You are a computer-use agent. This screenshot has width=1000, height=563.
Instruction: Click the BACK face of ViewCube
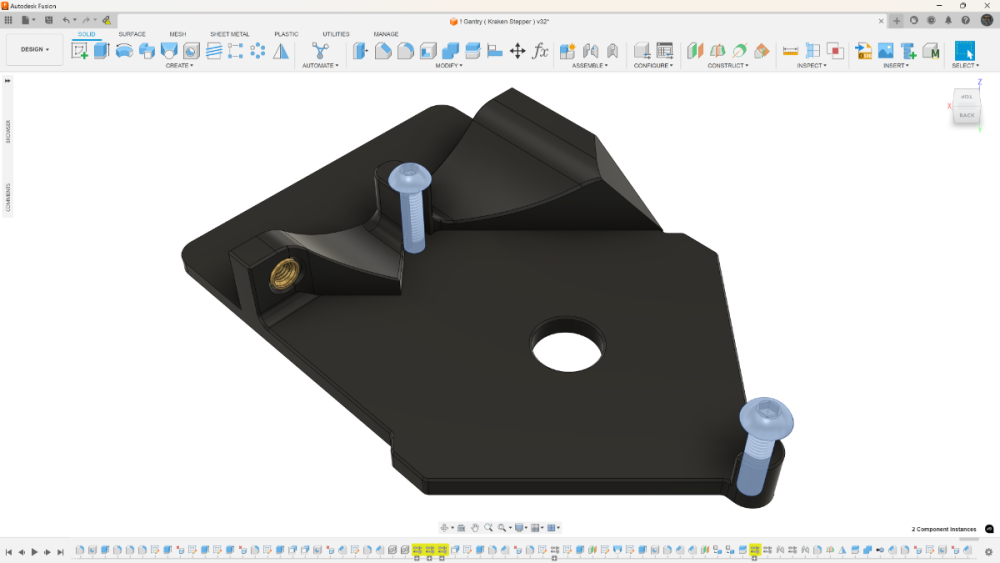pos(967,115)
